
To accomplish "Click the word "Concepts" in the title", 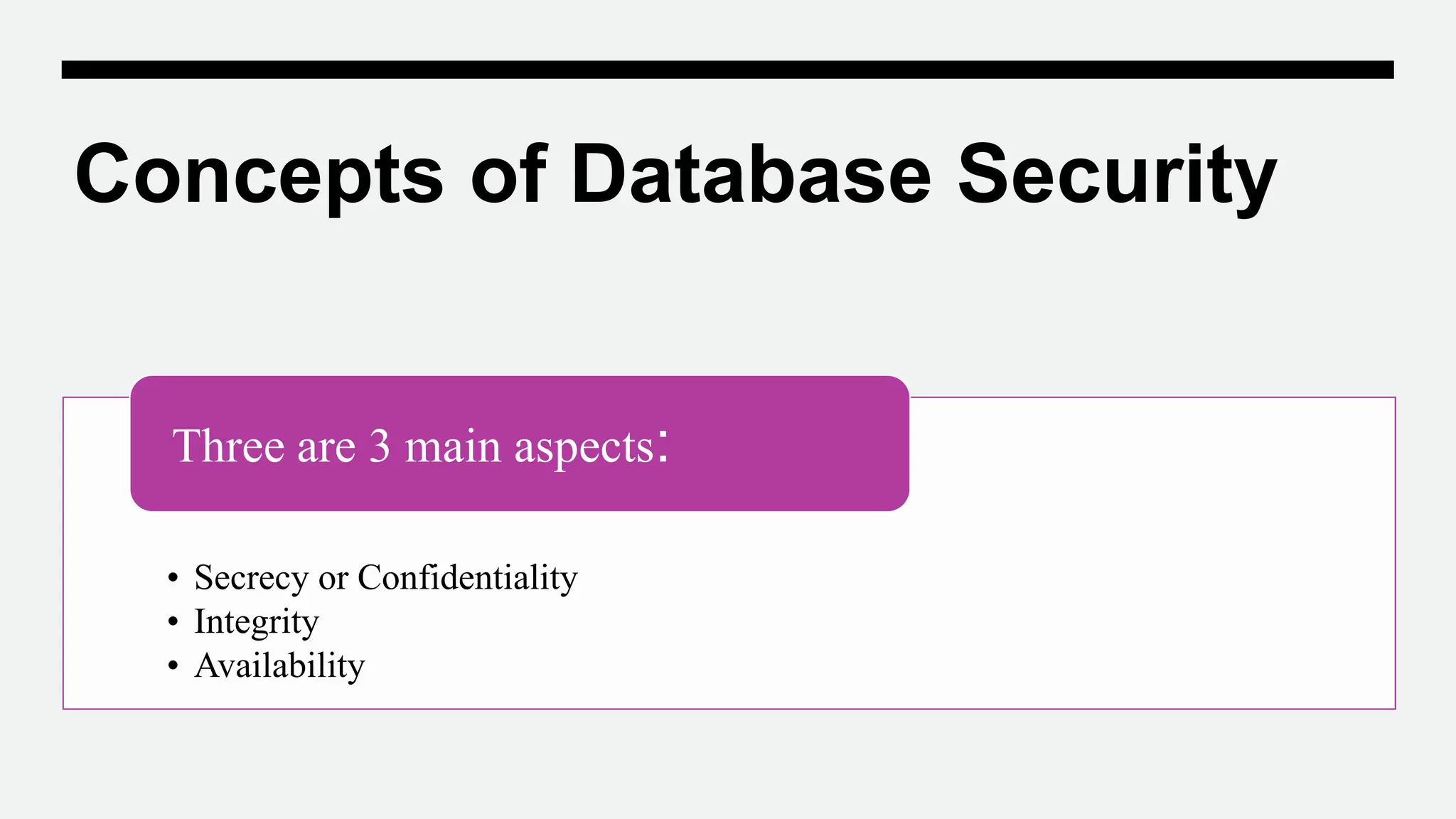I will [x=258, y=175].
